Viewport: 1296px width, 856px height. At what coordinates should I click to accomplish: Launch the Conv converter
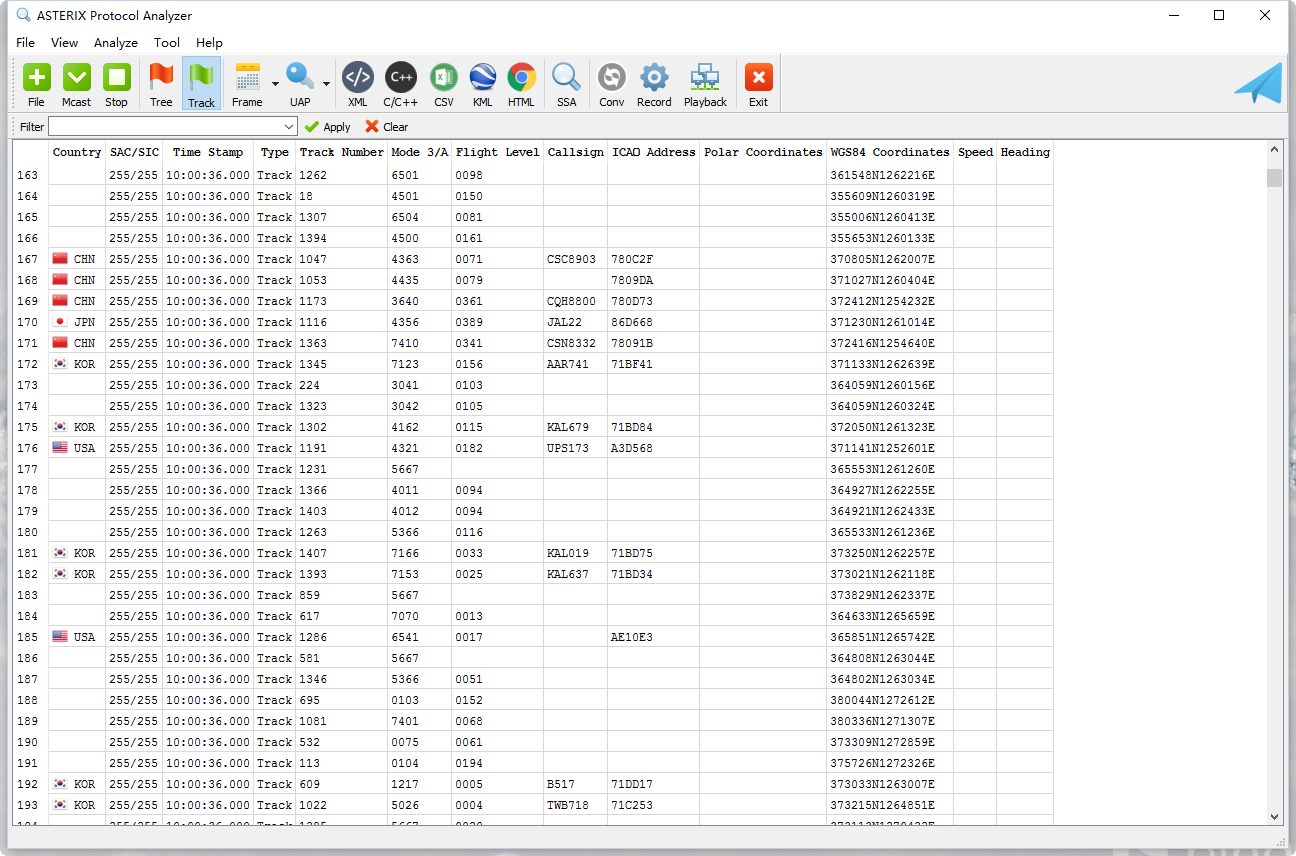(x=612, y=84)
